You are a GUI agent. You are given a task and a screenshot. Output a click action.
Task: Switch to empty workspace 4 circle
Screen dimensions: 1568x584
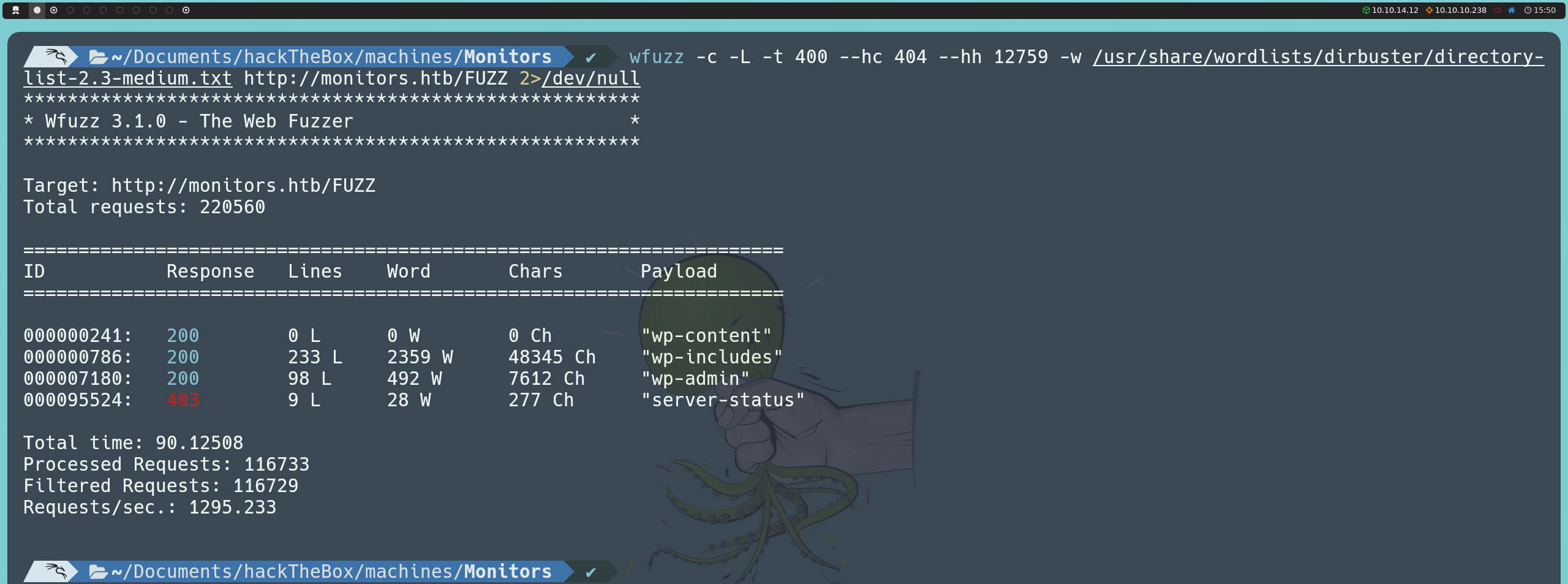tap(87, 10)
